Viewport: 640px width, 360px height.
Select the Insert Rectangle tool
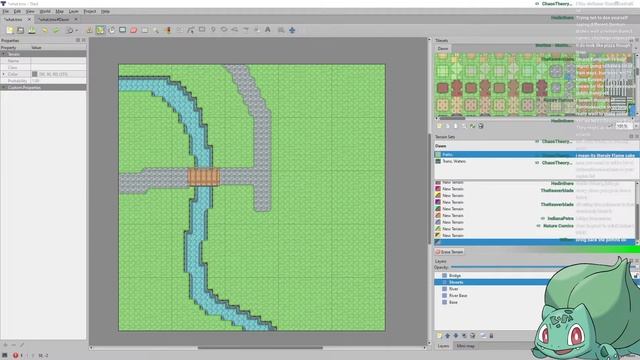202,30
